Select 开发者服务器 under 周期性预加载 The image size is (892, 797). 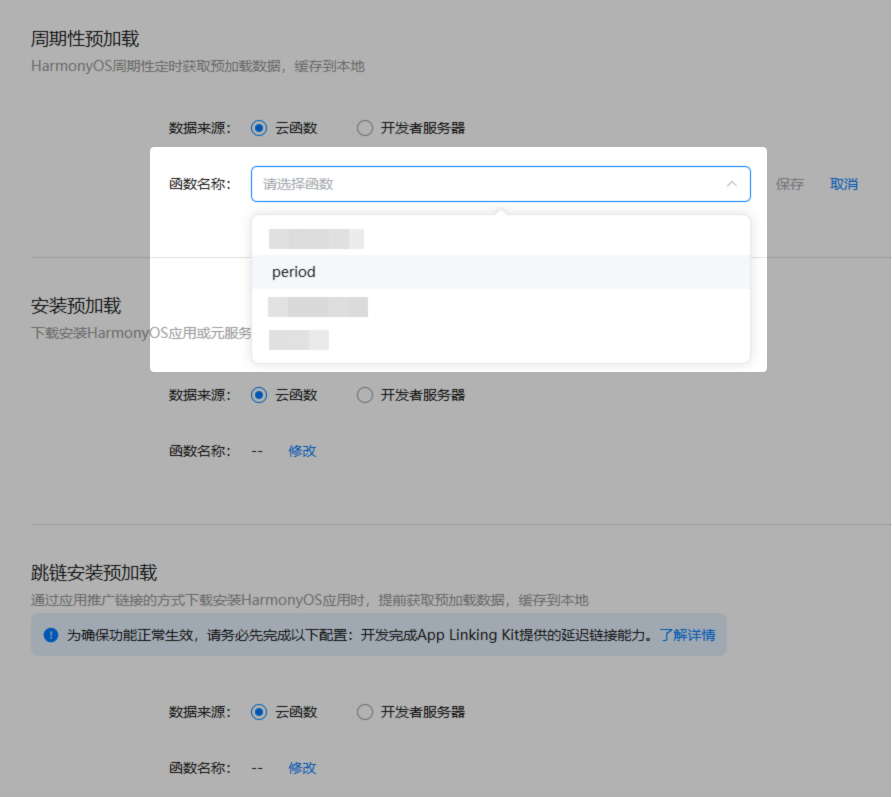365,128
